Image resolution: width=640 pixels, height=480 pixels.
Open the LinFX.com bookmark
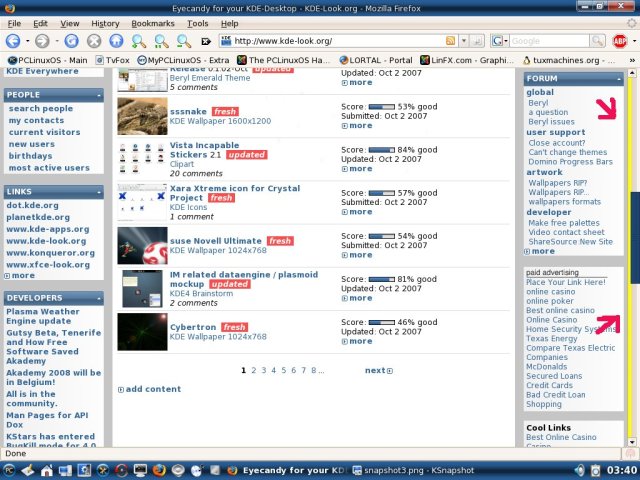tap(467, 60)
